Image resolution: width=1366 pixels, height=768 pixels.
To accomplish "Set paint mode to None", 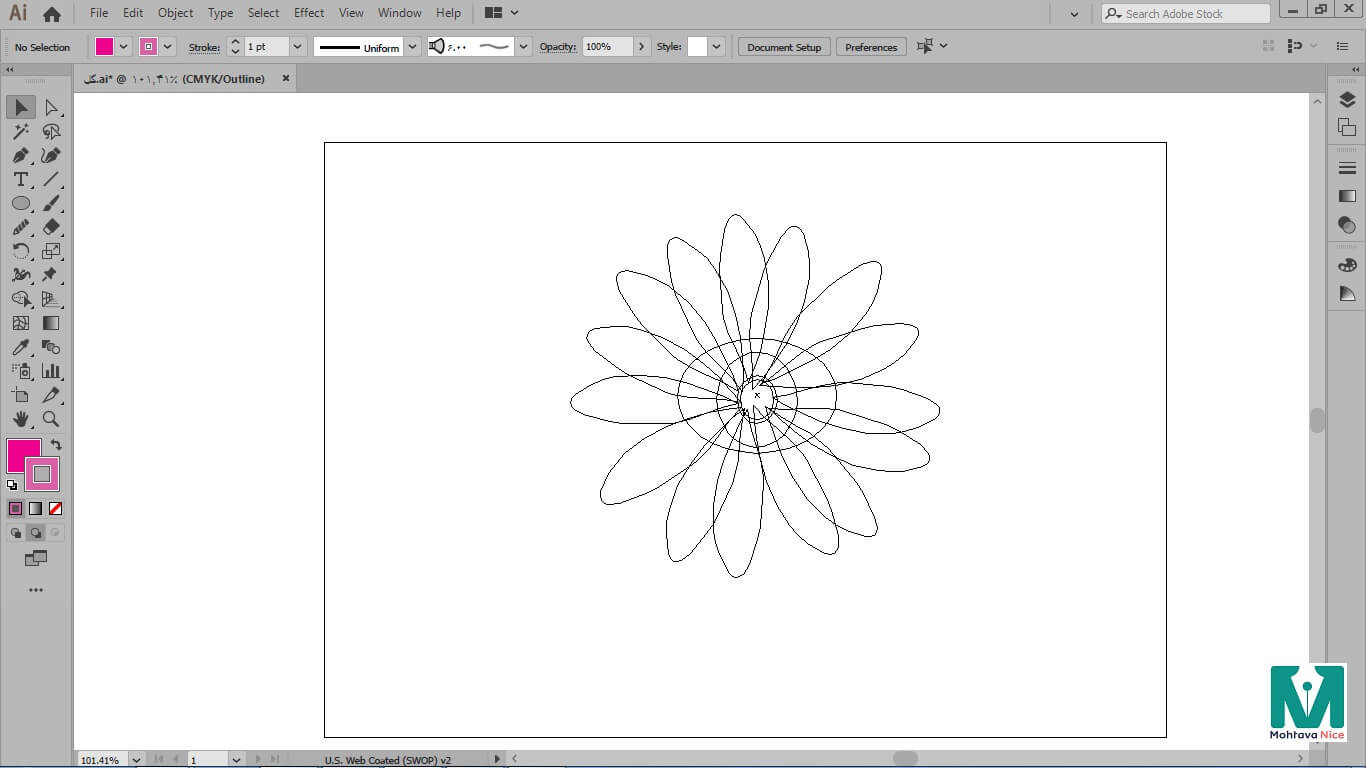I will (x=56, y=508).
